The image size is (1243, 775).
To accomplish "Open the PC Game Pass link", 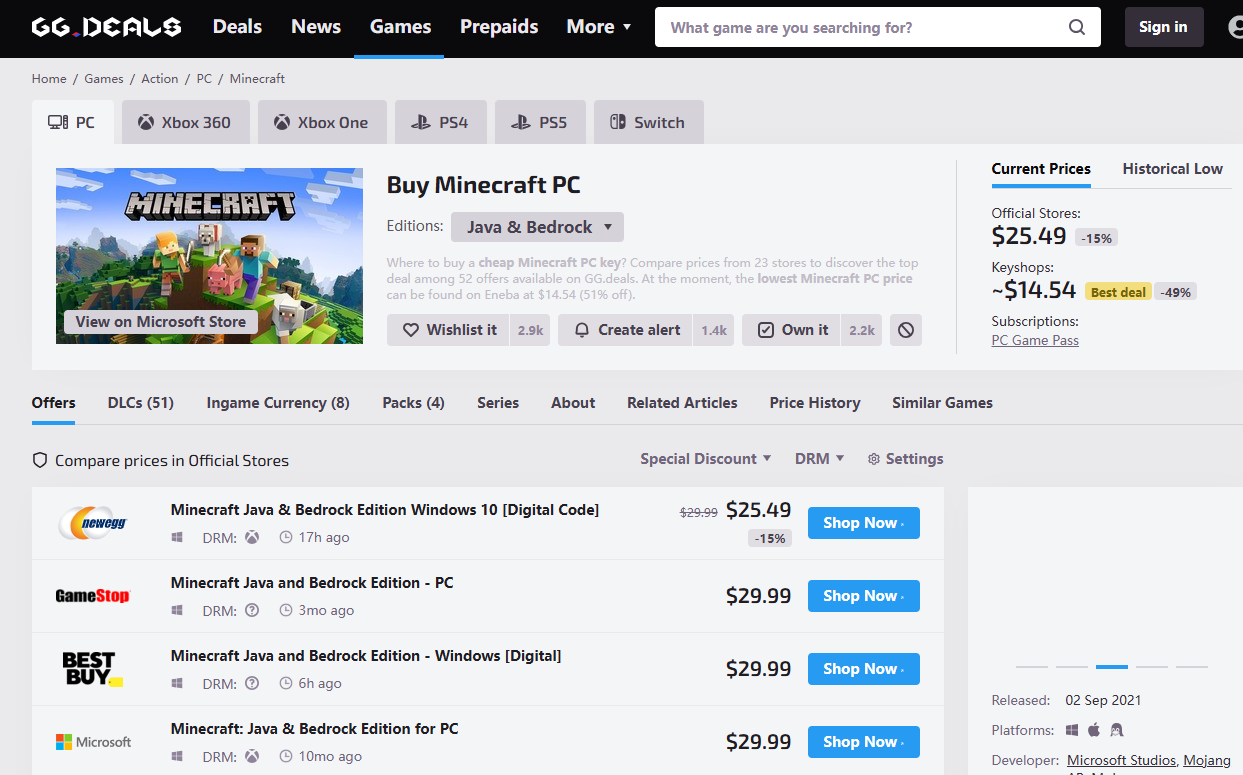I will (1034, 341).
